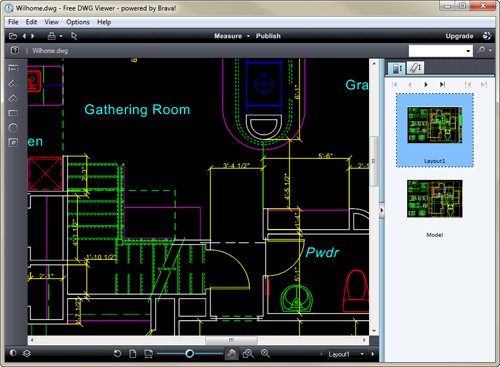Open the Measure dropdown arrow
Screen dimensions: 500x367
tap(248, 36)
